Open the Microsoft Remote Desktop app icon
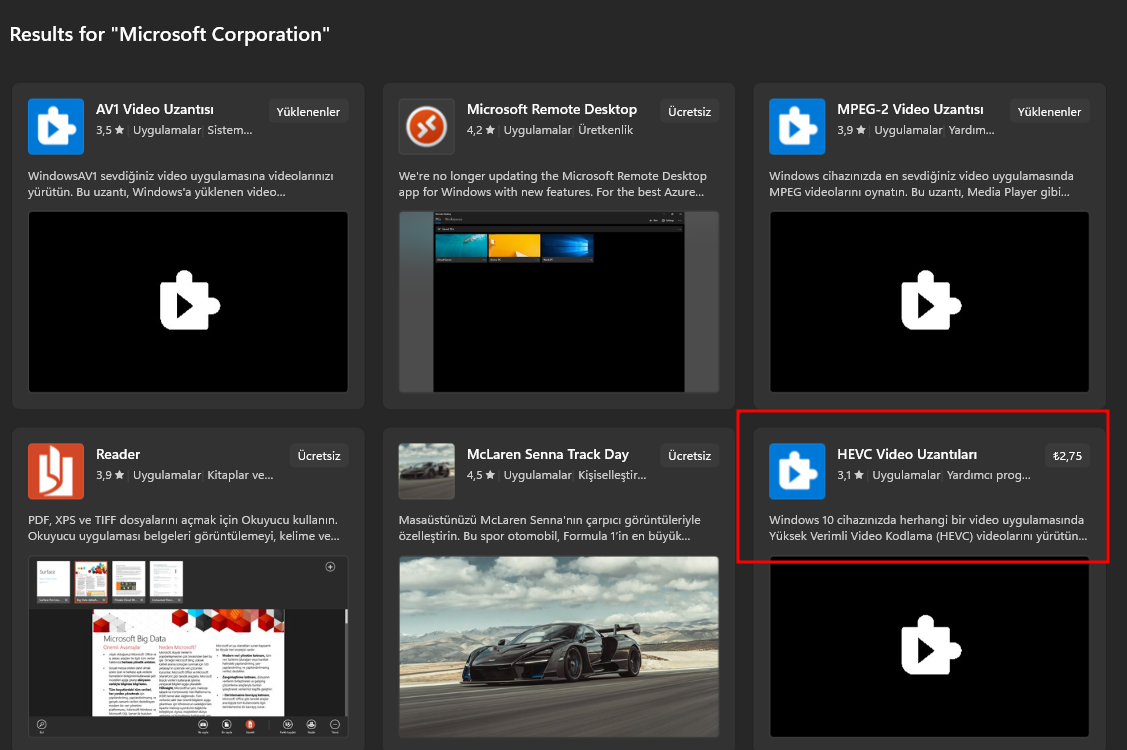The image size is (1127, 750). (x=427, y=127)
